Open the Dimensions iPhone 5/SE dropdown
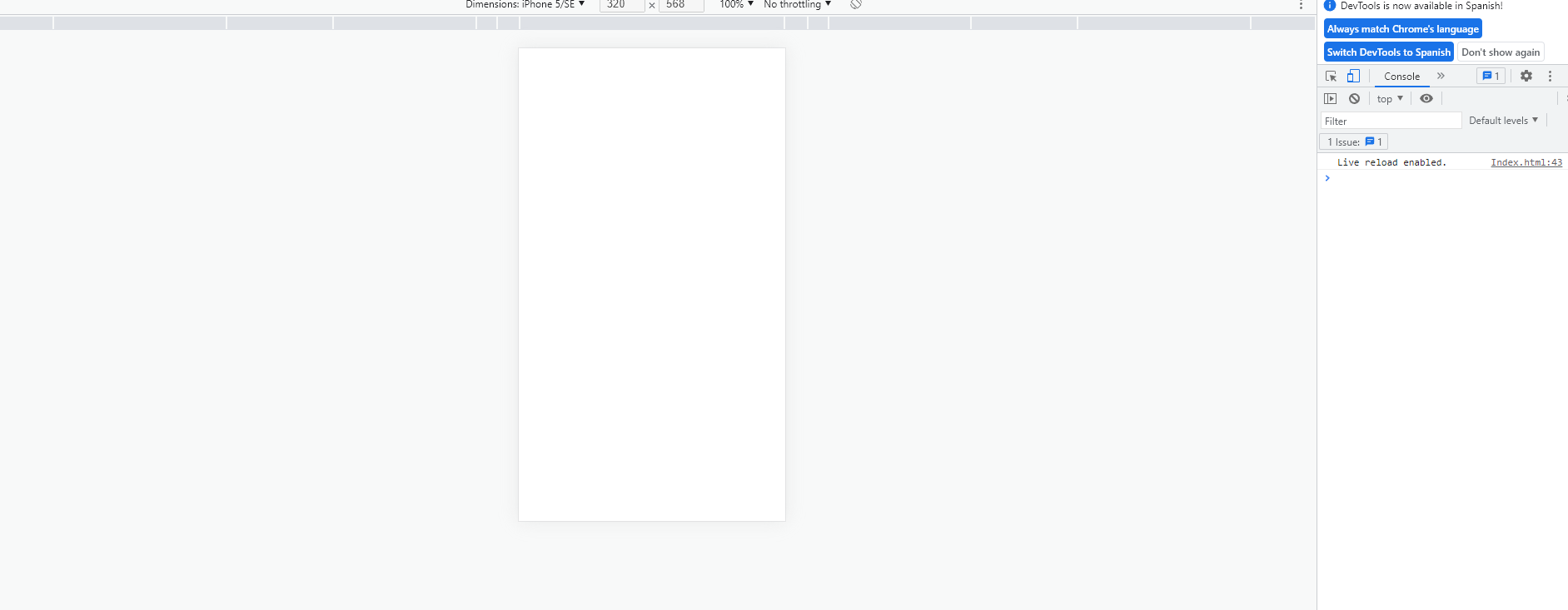This screenshot has height=610, width=1568. pyautogui.click(x=525, y=4)
